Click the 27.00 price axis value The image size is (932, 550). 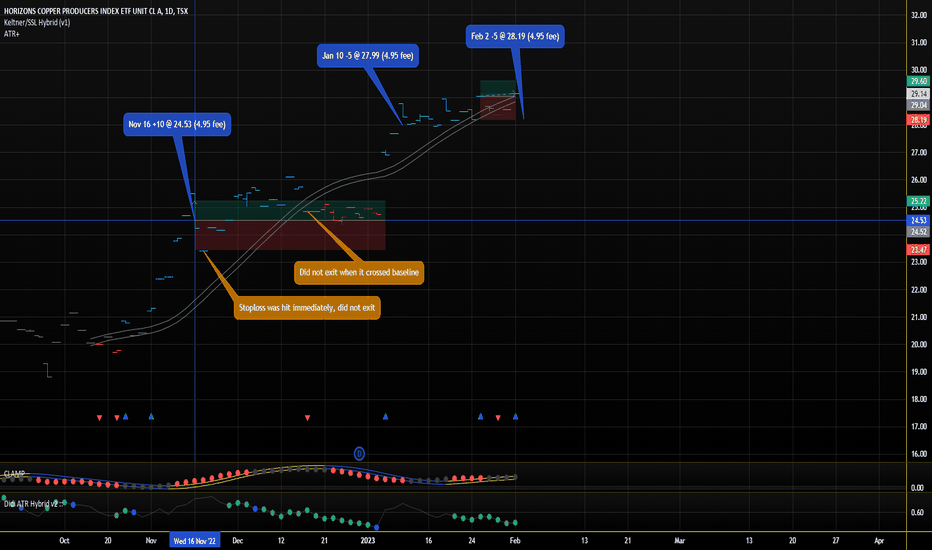pyautogui.click(x=919, y=152)
